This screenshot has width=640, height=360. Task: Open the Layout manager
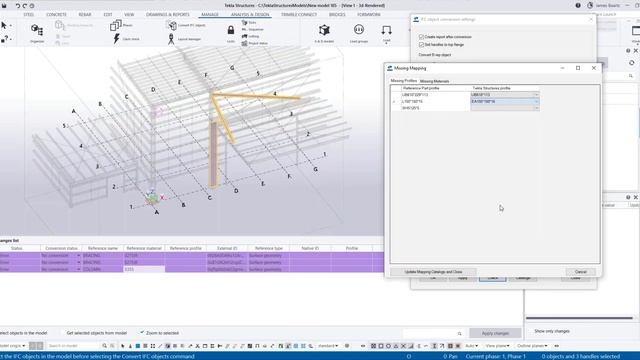coord(184,39)
